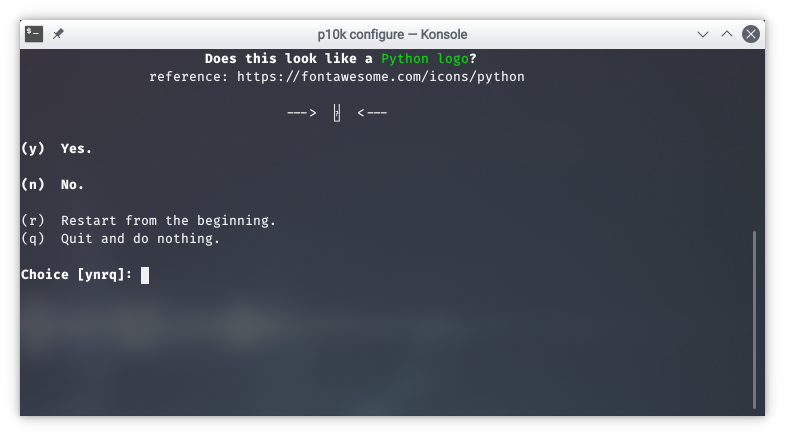Click the green "Python logo" text

pos(425,59)
